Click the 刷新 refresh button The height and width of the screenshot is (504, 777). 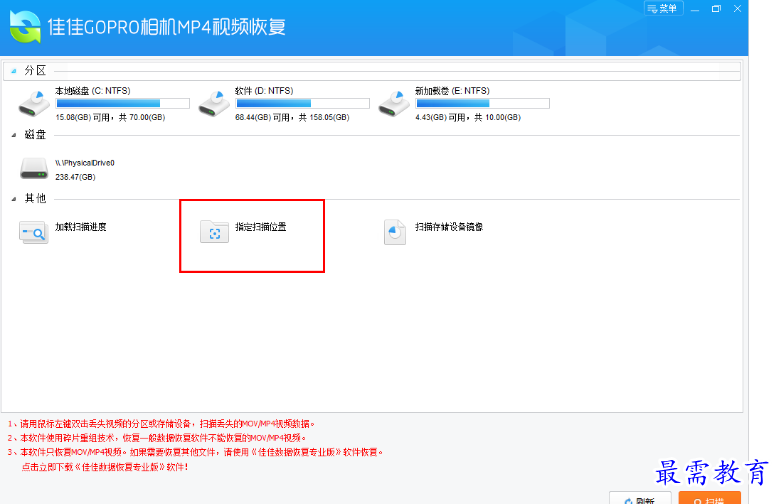pyautogui.click(x=640, y=498)
